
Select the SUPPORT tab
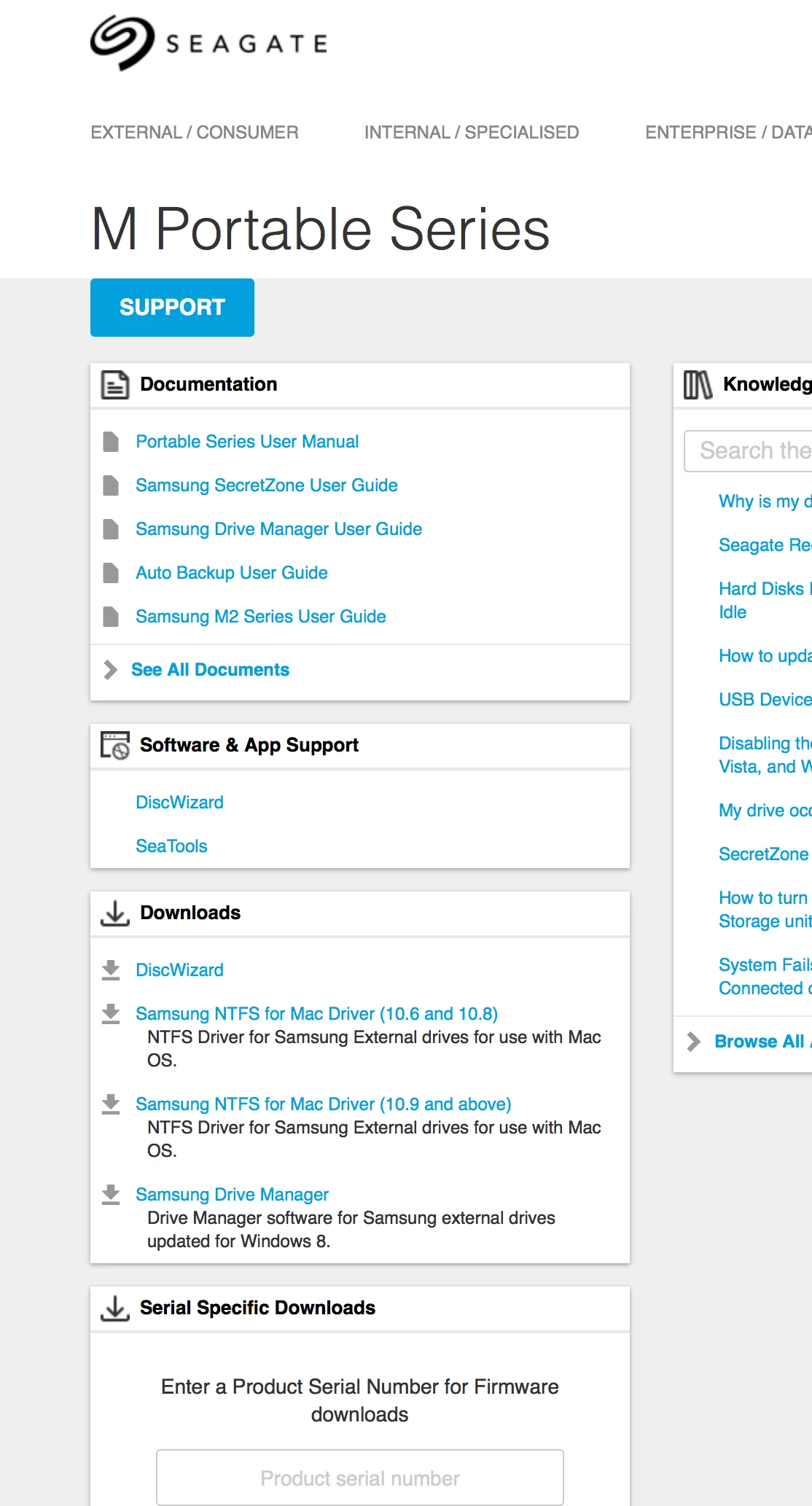click(172, 308)
